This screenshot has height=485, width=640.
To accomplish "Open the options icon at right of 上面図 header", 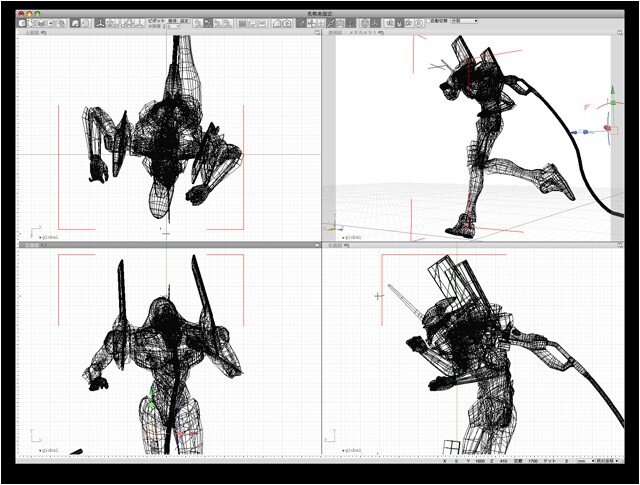I will point(317,33).
